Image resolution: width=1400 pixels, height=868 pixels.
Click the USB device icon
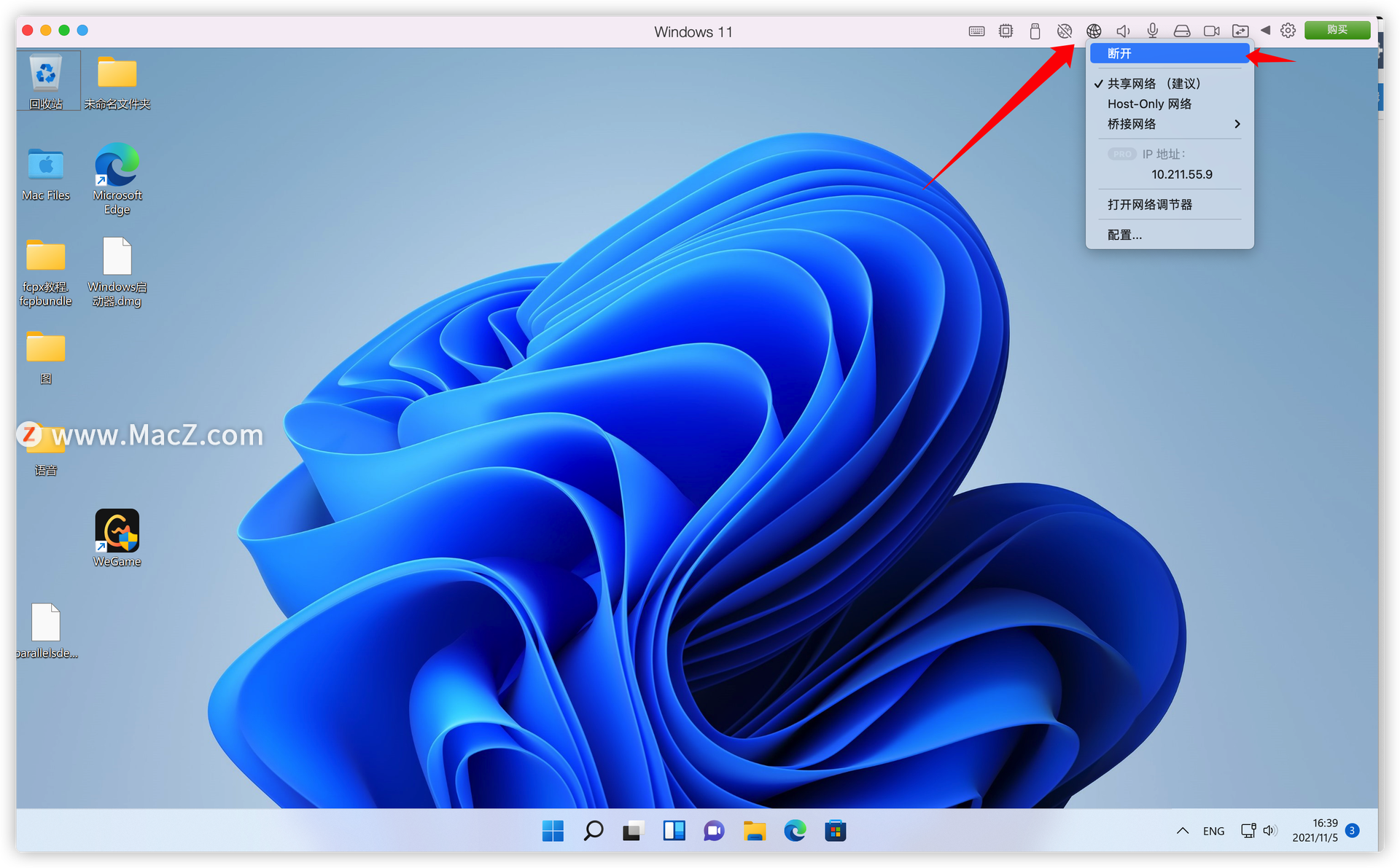click(x=1034, y=31)
